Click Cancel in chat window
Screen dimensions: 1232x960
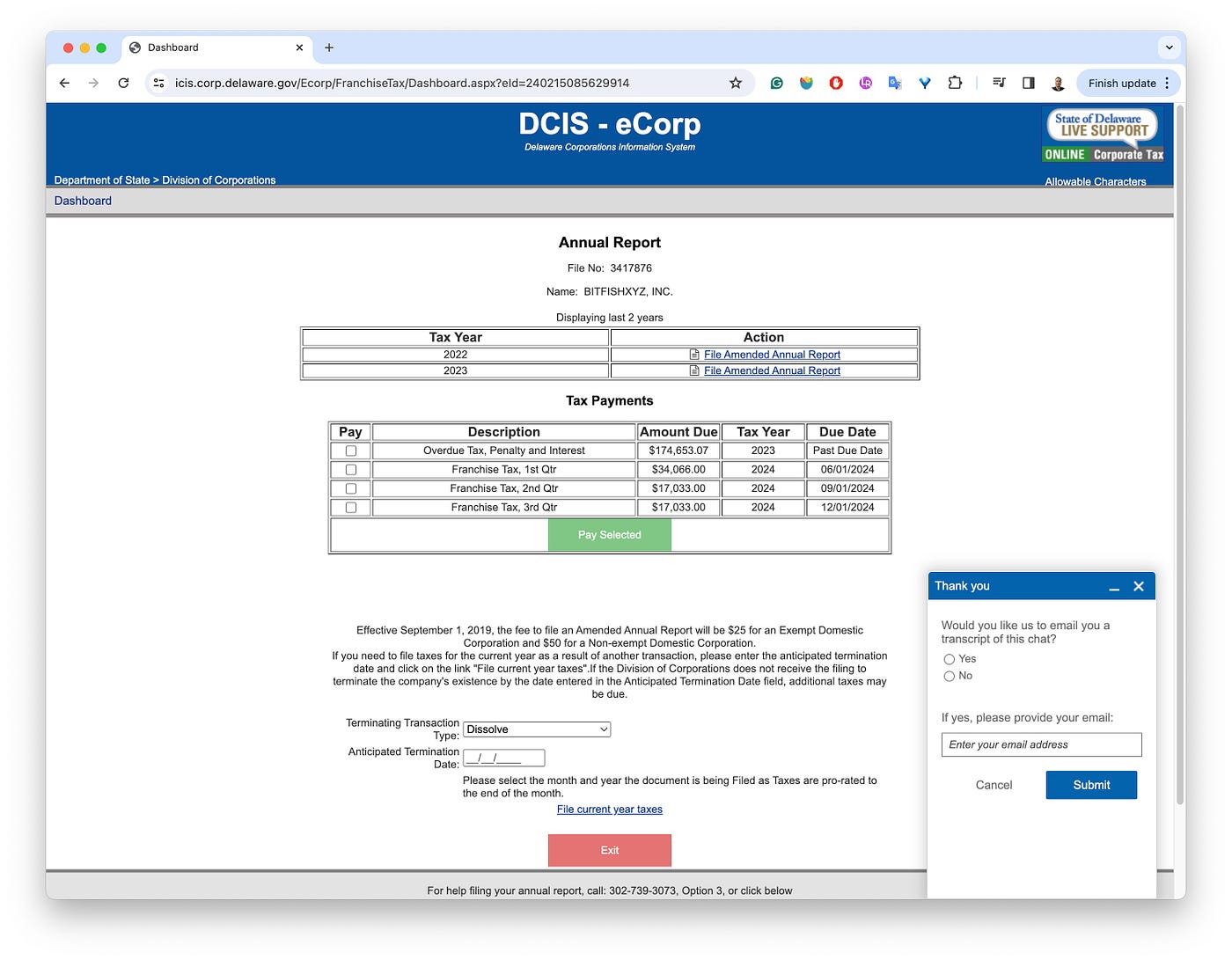click(994, 785)
